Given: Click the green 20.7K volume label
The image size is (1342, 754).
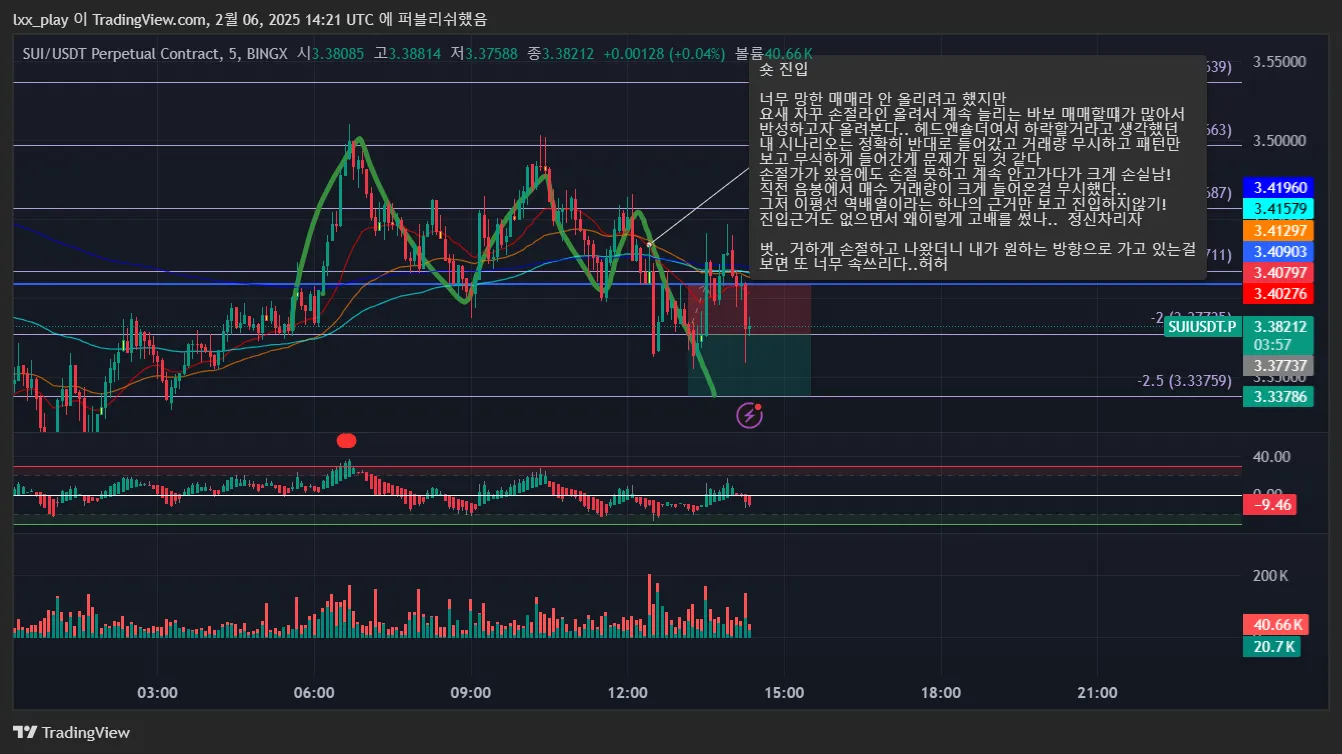Looking at the screenshot, I should 1271,647.
